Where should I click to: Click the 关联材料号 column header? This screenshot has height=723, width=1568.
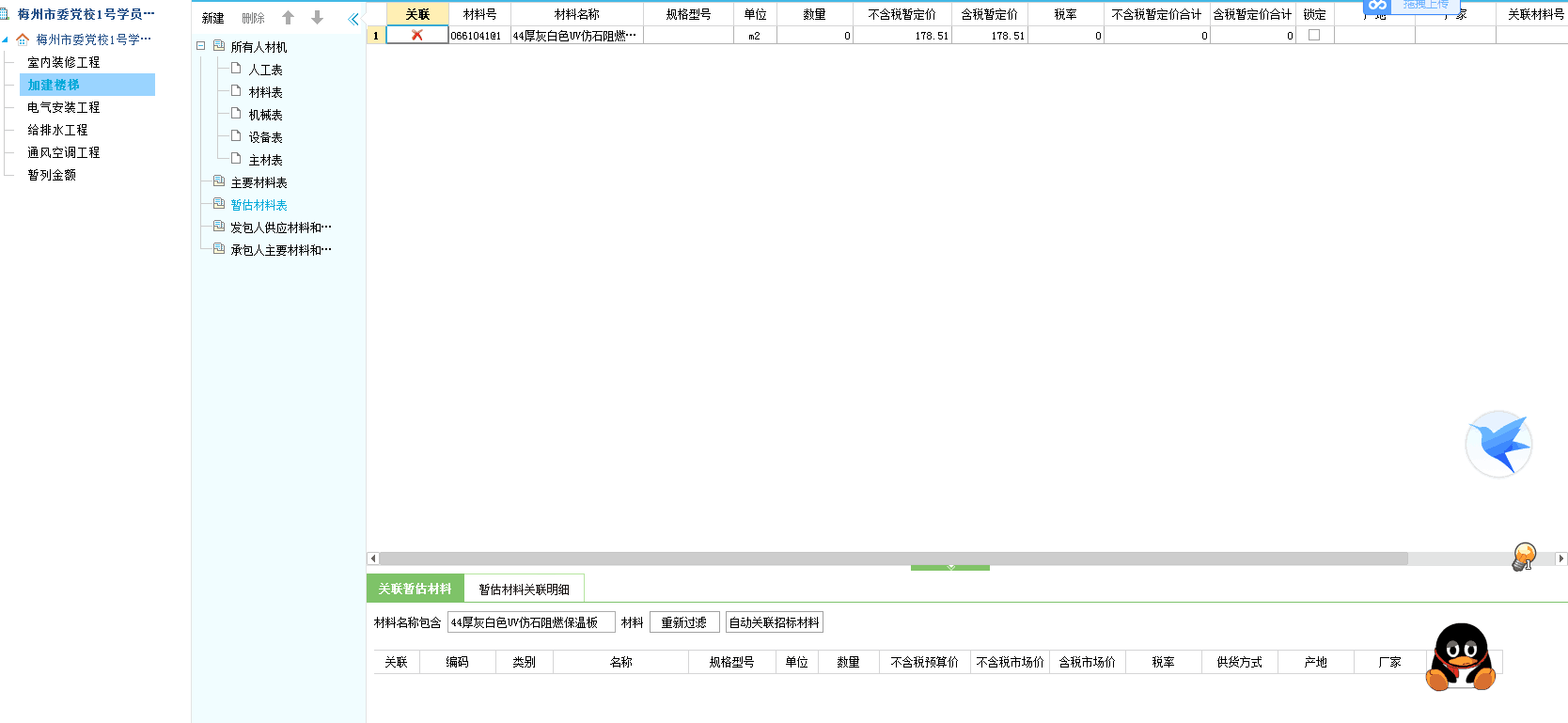pos(1536,14)
